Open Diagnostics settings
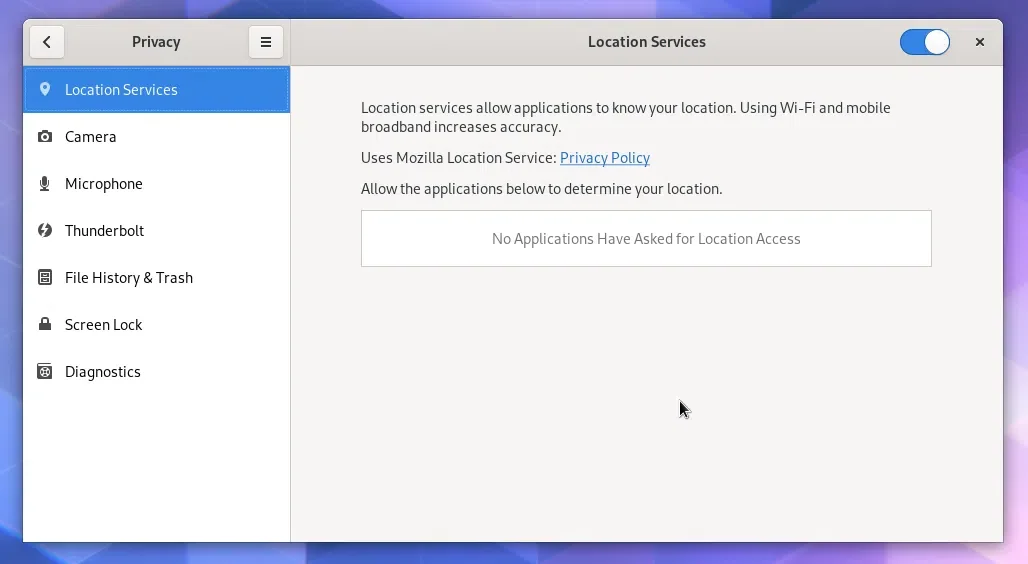Viewport: 1028px width, 564px height. click(156, 372)
